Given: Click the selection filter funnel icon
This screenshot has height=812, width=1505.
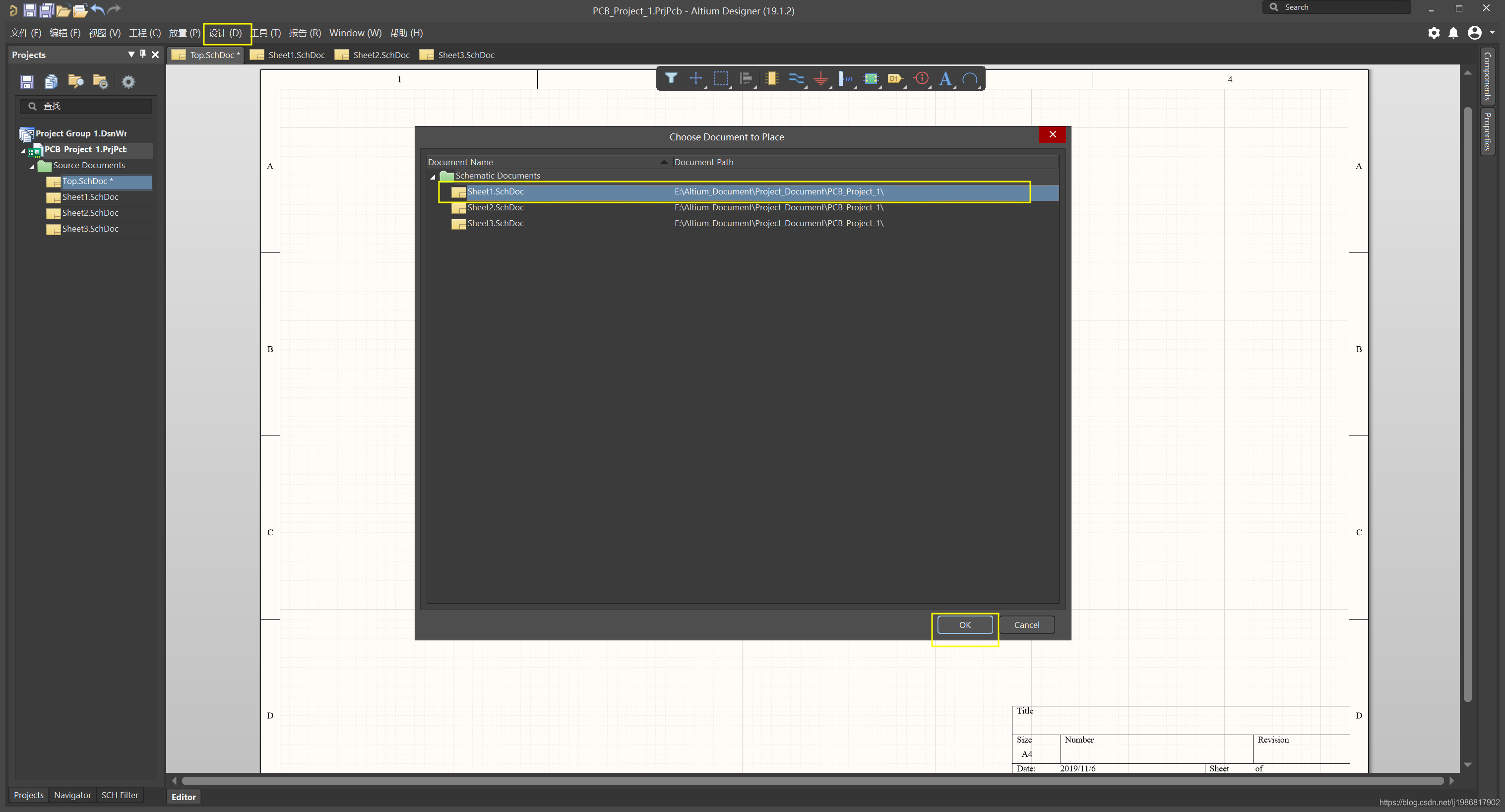Looking at the screenshot, I should [x=671, y=78].
